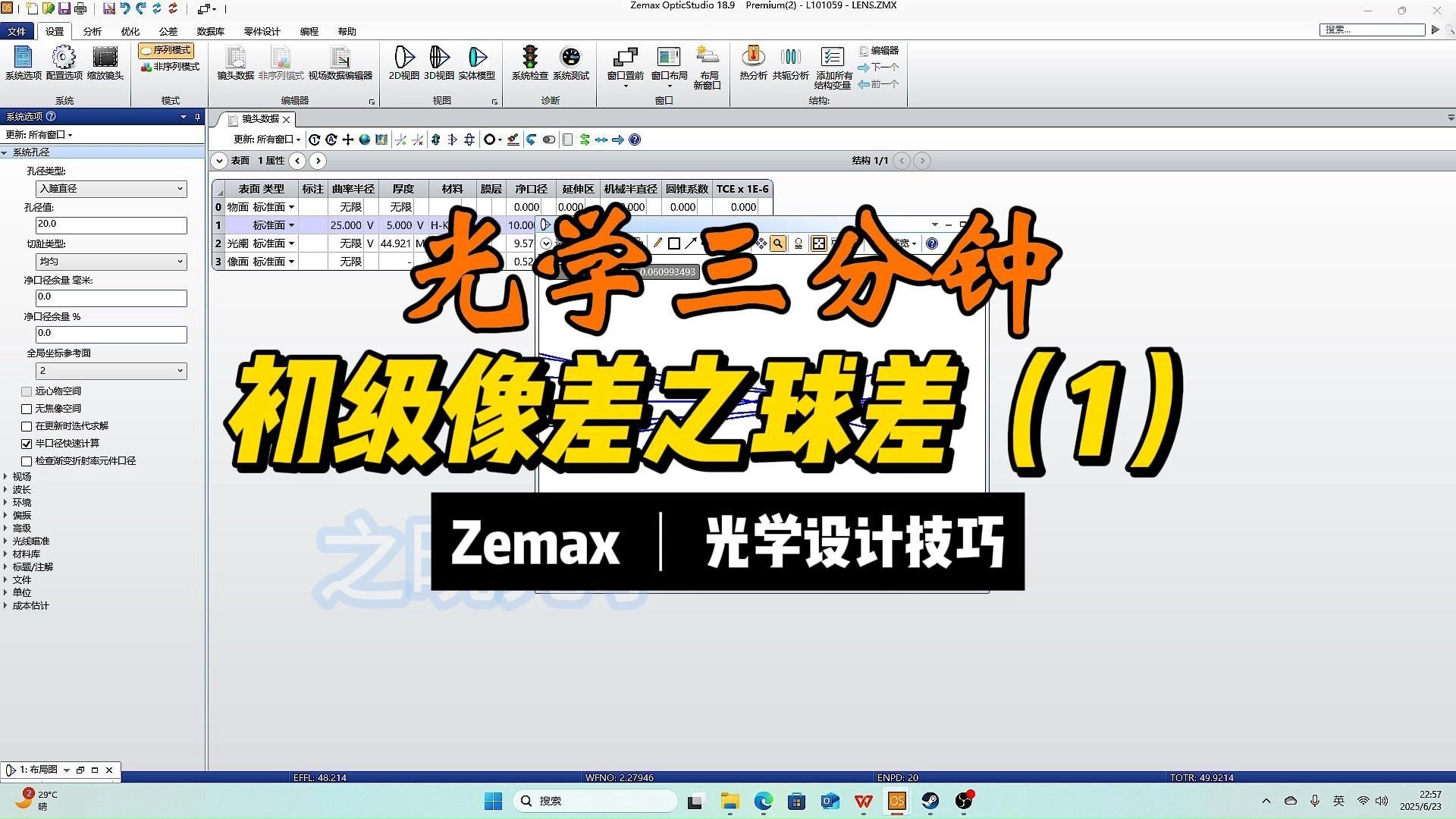Click the 缩放镜头 scale lens tool
Viewport: 1456px width, 819px height.
[105, 64]
